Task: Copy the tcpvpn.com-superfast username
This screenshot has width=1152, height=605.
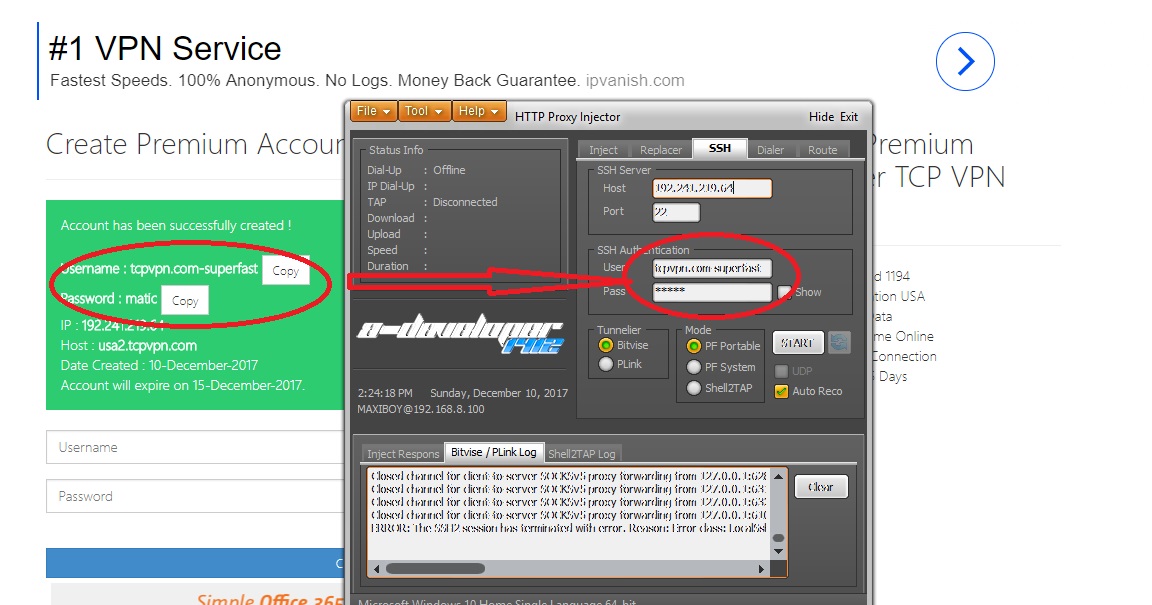Action: click(x=286, y=268)
